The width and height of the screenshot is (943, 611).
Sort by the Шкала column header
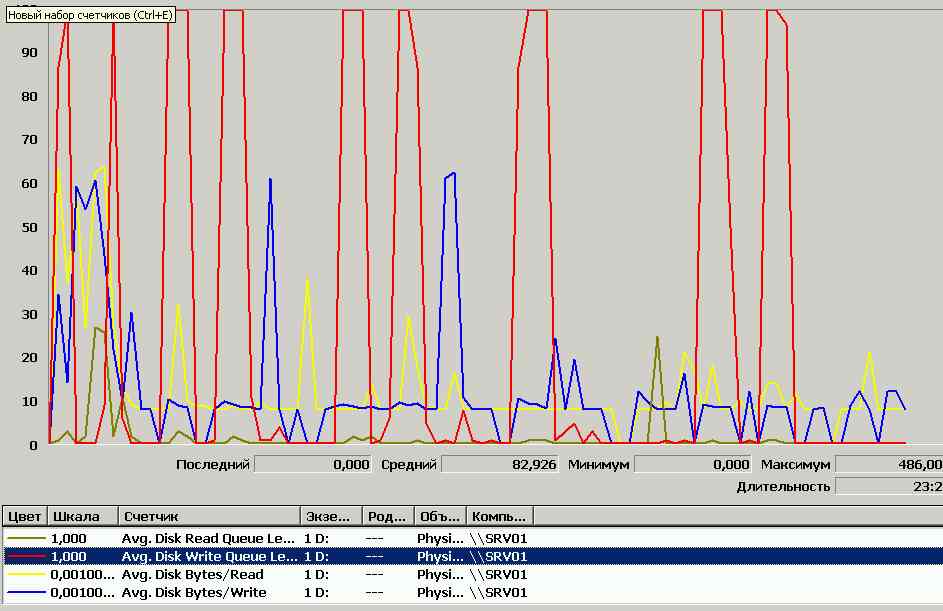point(82,516)
